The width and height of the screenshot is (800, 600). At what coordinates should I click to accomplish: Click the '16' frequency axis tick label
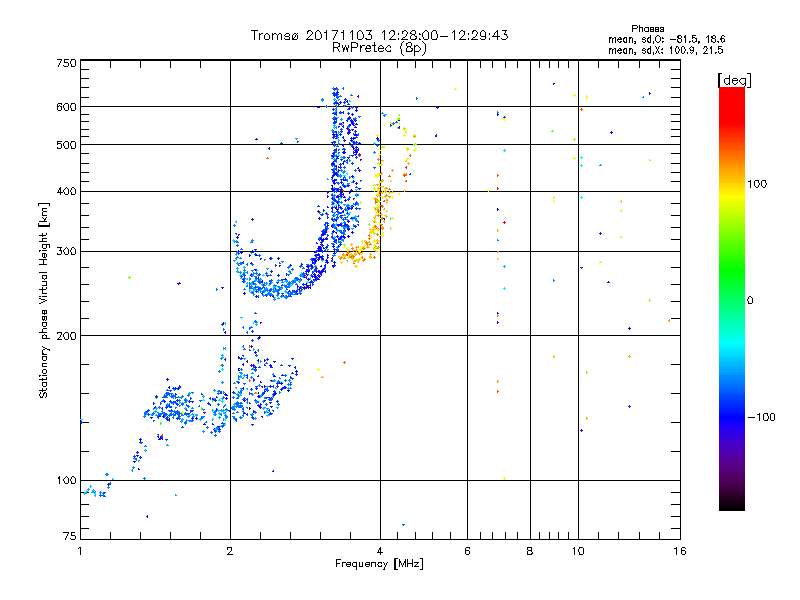(680, 551)
